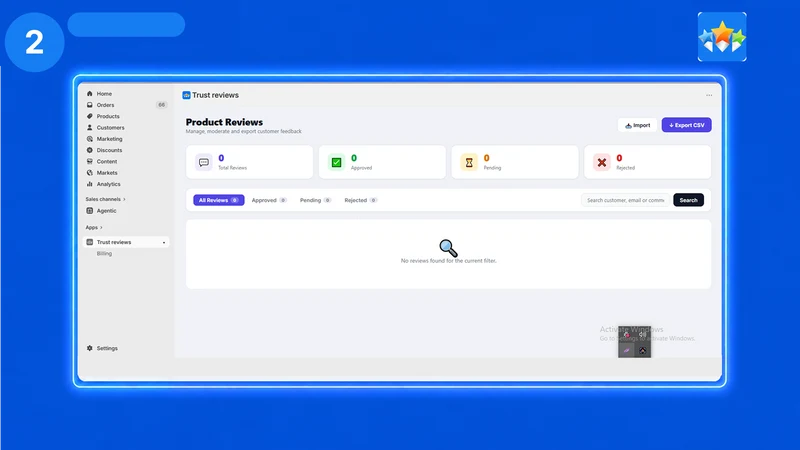
Task: Click the star logo in top-right corner
Action: coord(722,37)
